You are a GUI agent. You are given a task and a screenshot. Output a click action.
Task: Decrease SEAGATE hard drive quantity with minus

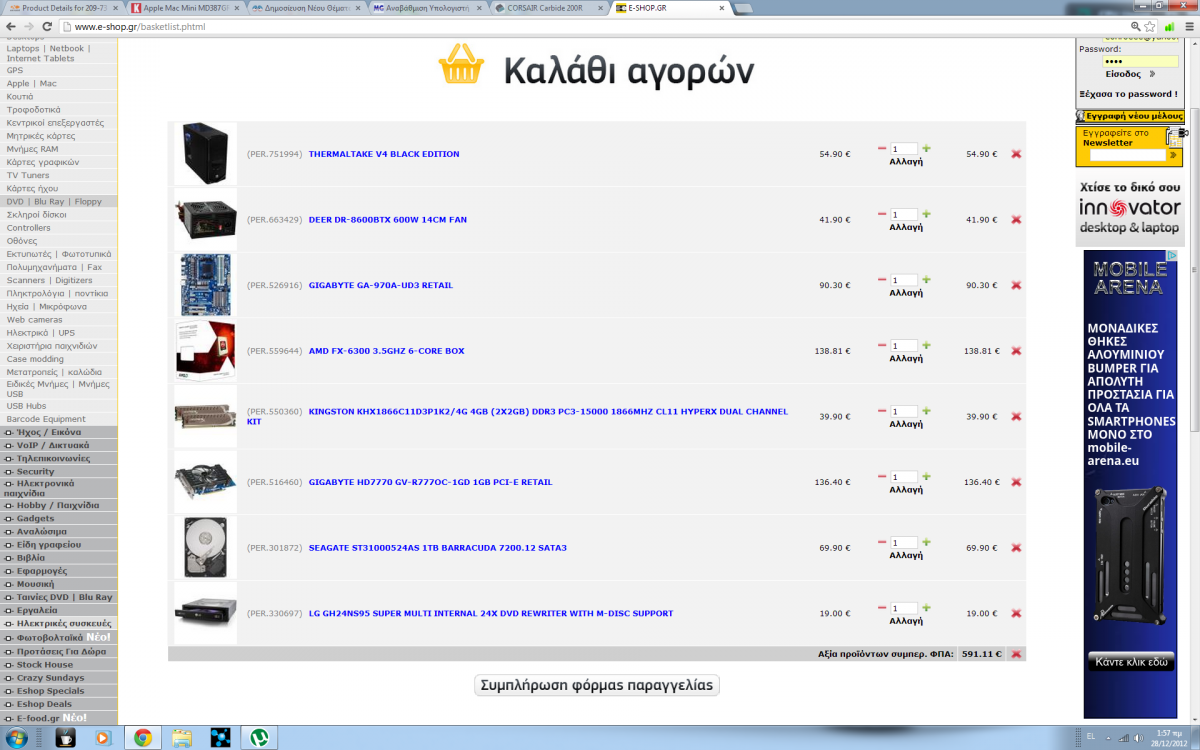(x=882, y=542)
